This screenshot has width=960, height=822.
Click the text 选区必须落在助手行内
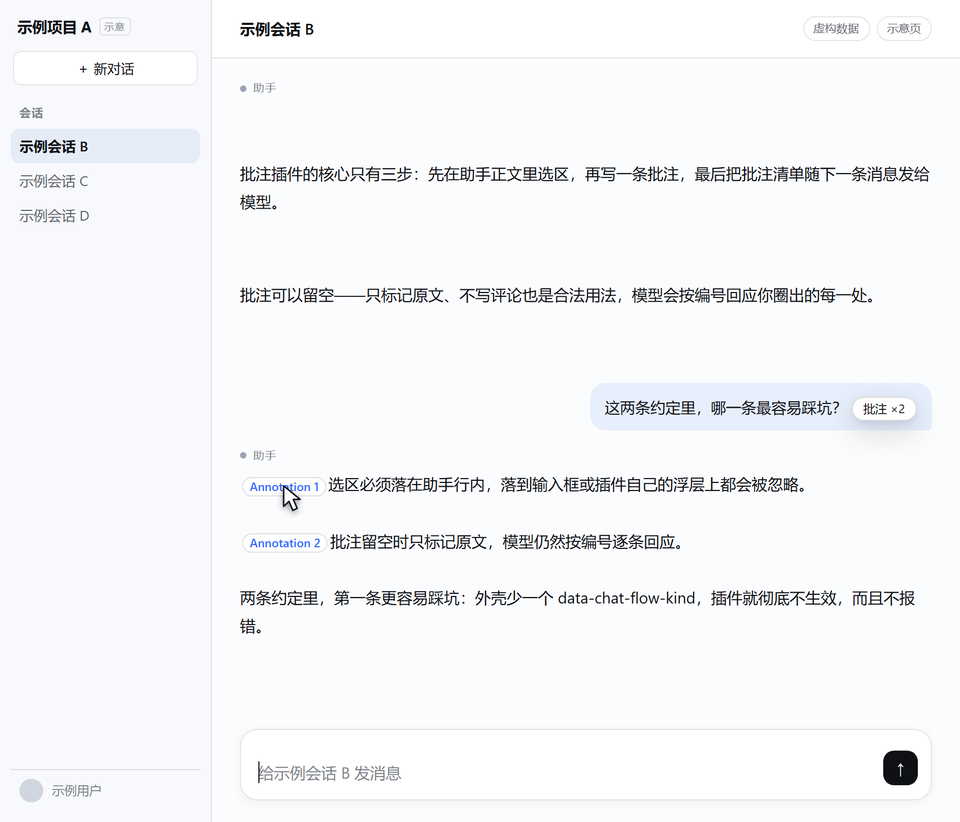pyautogui.click(x=407, y=485)
